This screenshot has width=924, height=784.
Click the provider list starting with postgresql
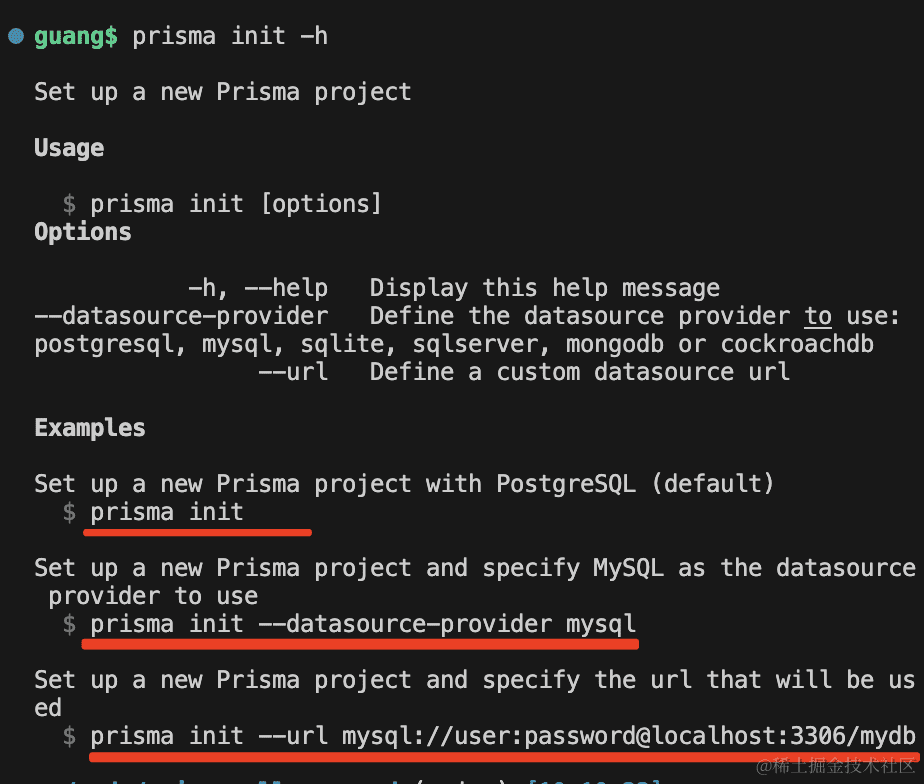[454, 344]
